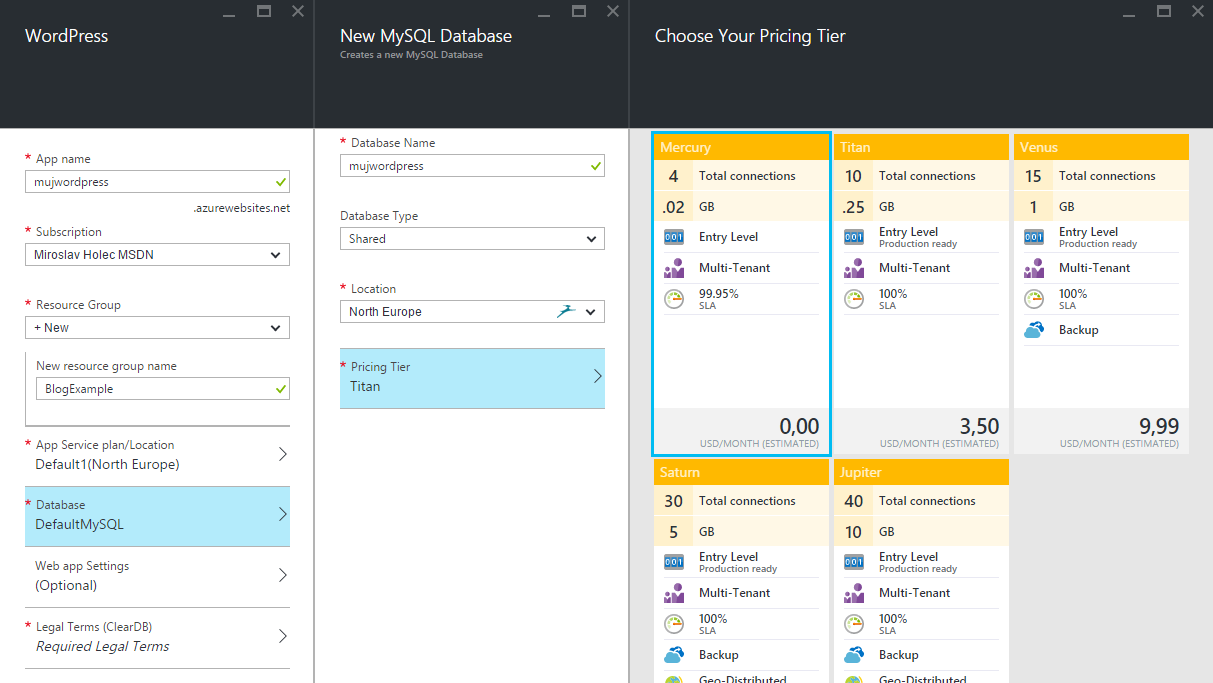
Task: Pick the Venus pricing tier header
Action: coord(1101,147)
